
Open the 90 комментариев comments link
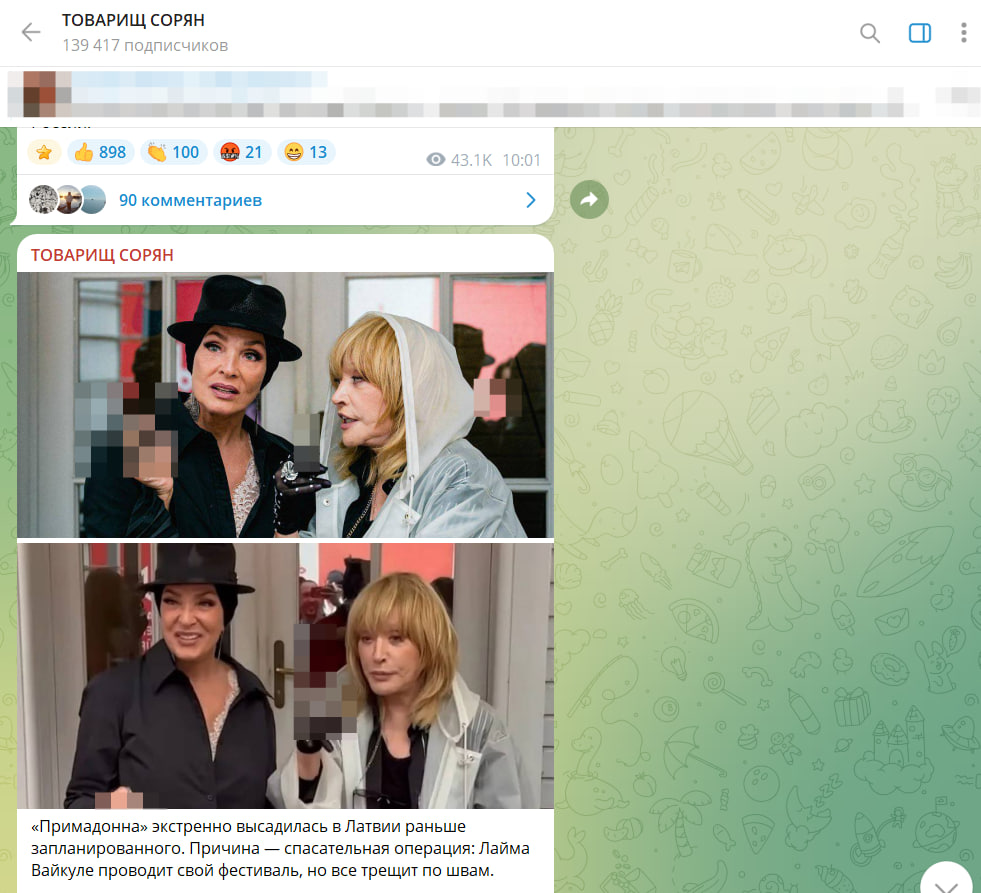click(x=190, y=200)
